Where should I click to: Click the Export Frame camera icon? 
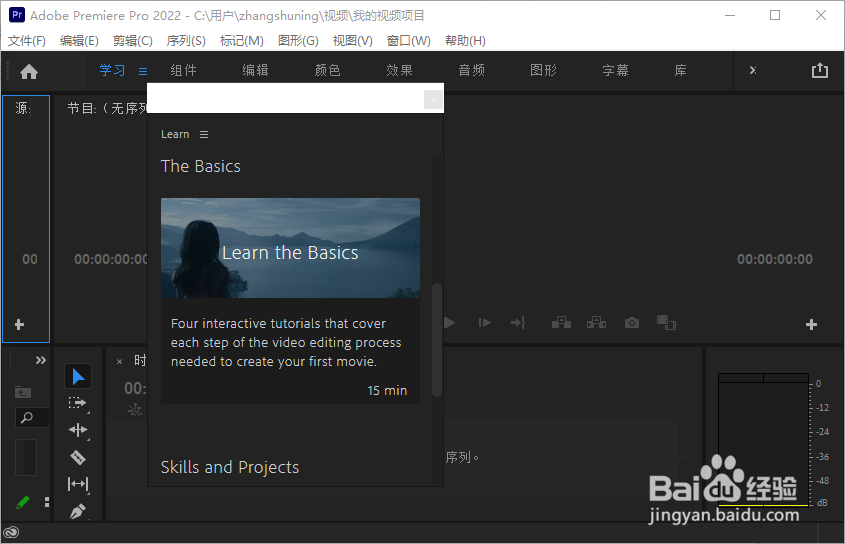click(x=632, y=323)
